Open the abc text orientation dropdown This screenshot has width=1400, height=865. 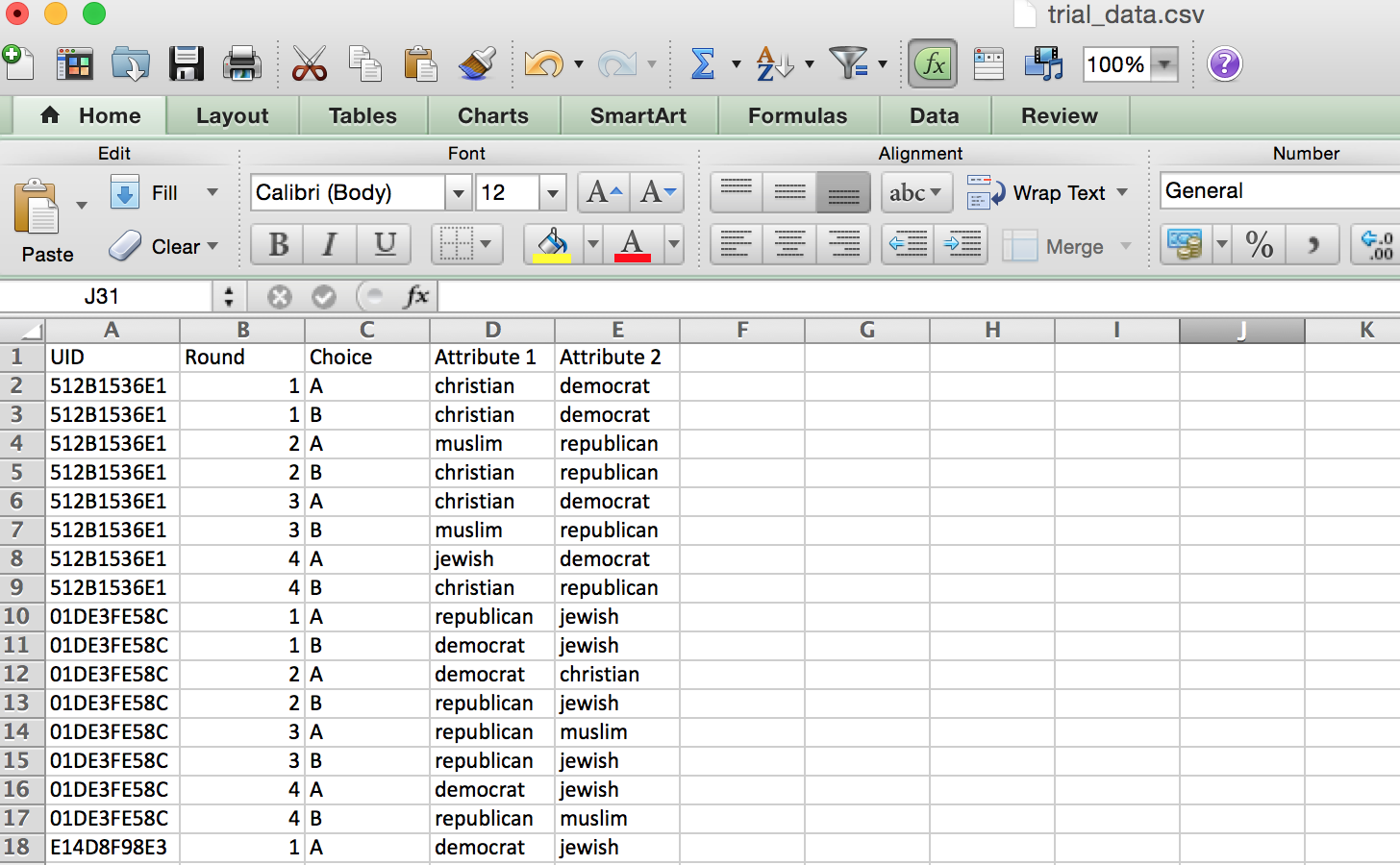pos(916,192)
